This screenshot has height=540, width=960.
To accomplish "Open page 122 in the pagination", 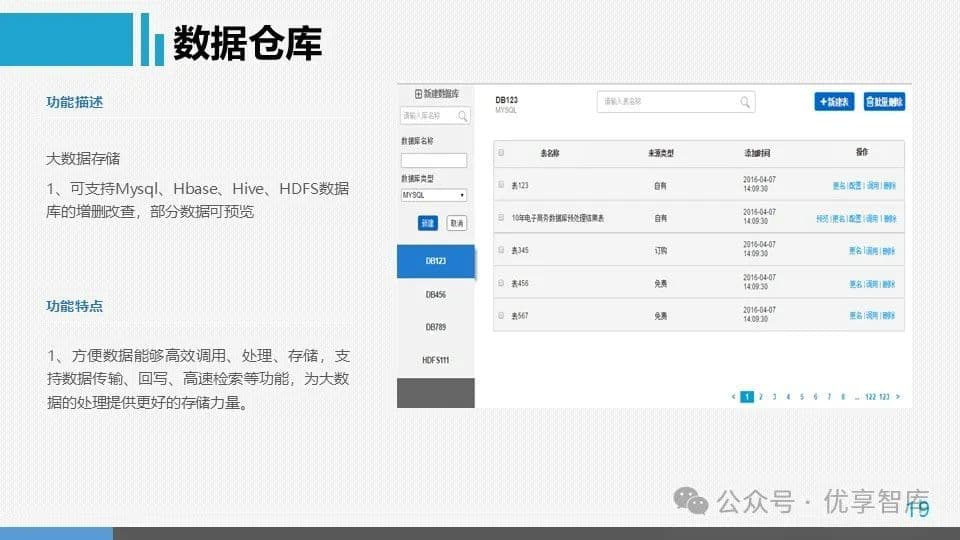I will pos(871,397).
